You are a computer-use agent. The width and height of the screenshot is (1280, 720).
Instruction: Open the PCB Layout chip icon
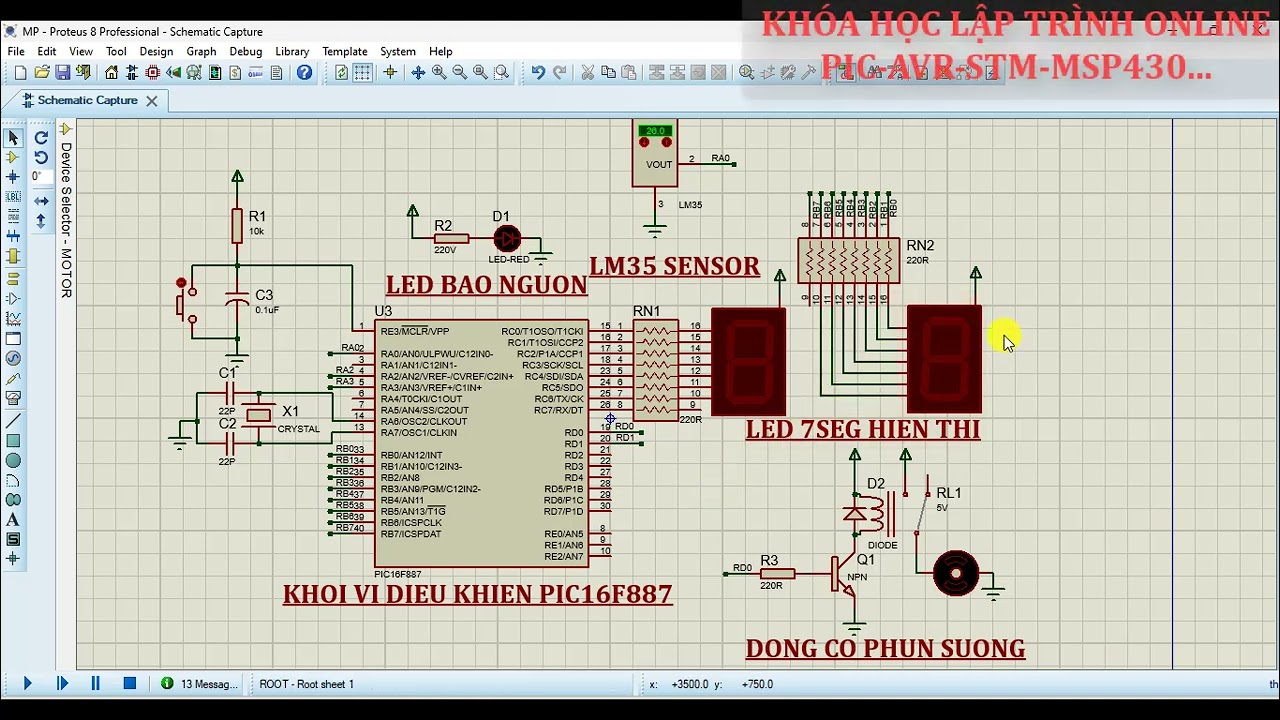[153, 72]
